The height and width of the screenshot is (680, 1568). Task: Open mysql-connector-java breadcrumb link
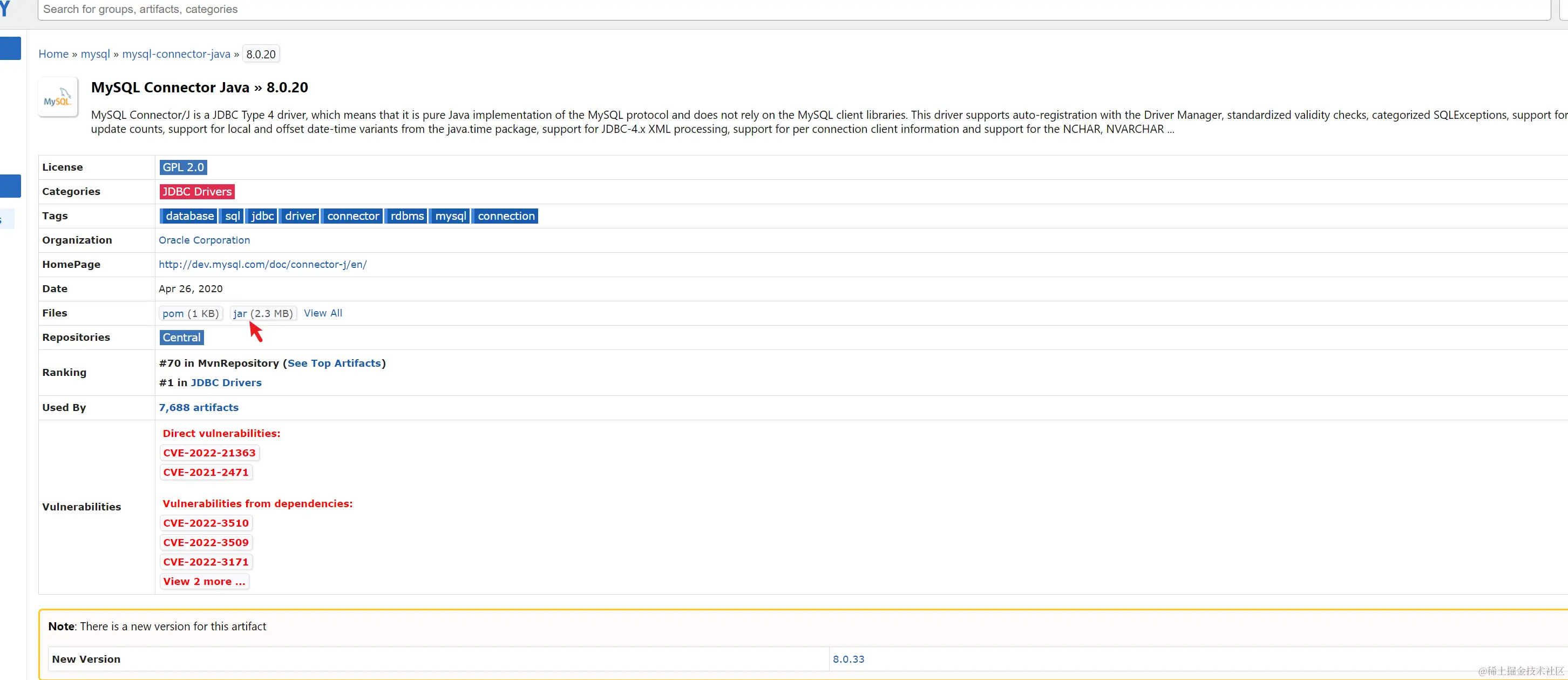click(x=177, y=54)
